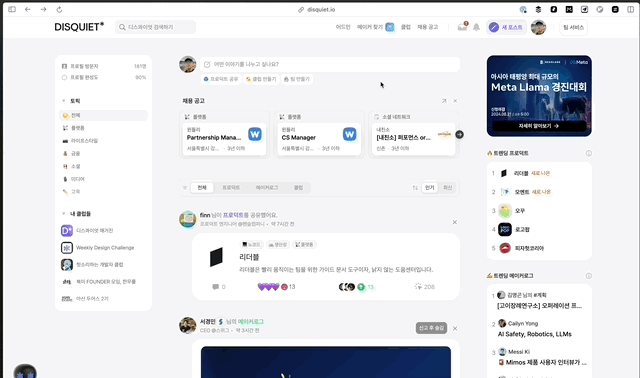Click the post composer text field
640x378 pixels.
[329, 64]
